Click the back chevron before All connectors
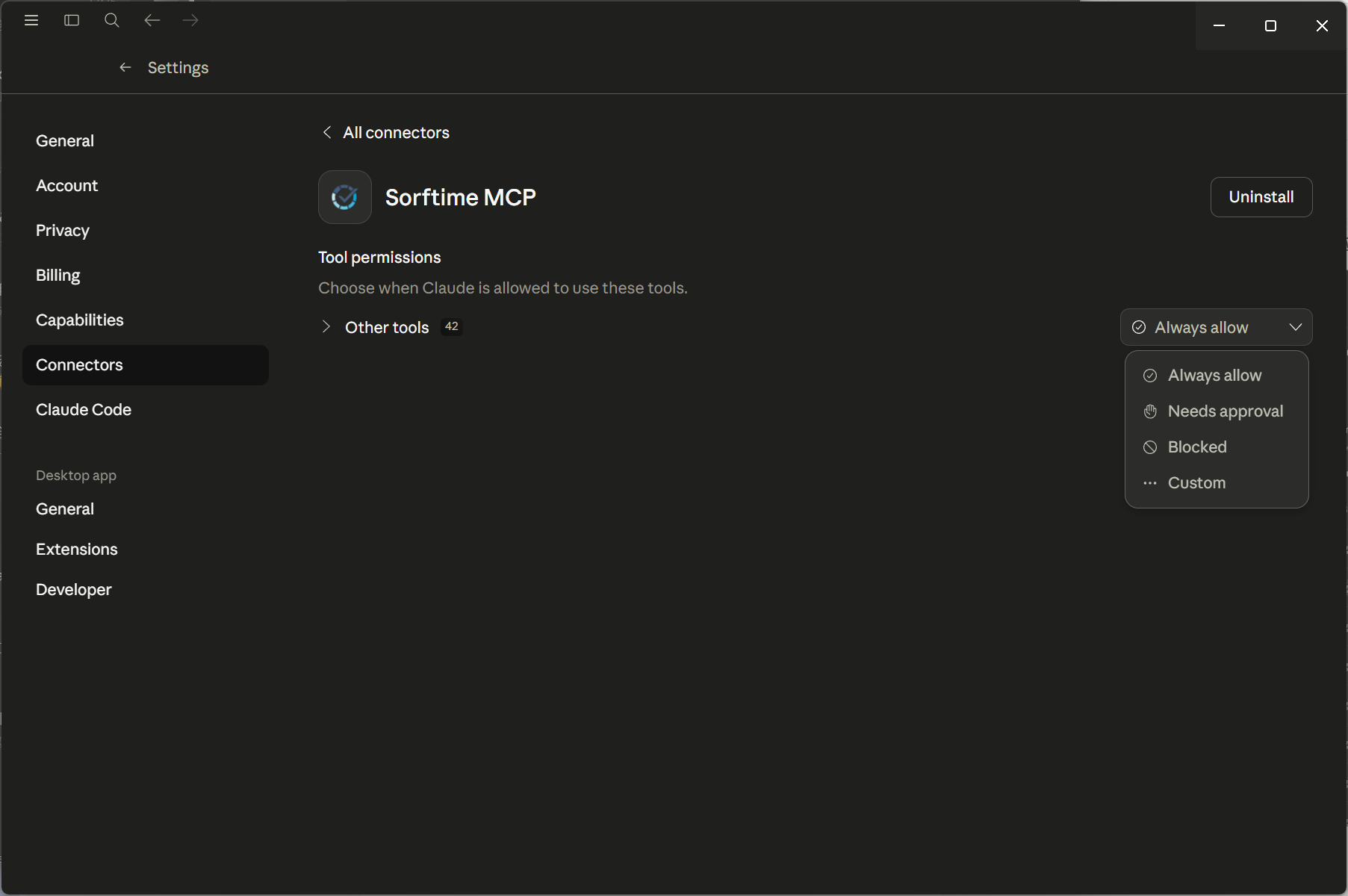1348x896 pixels. 326,132
